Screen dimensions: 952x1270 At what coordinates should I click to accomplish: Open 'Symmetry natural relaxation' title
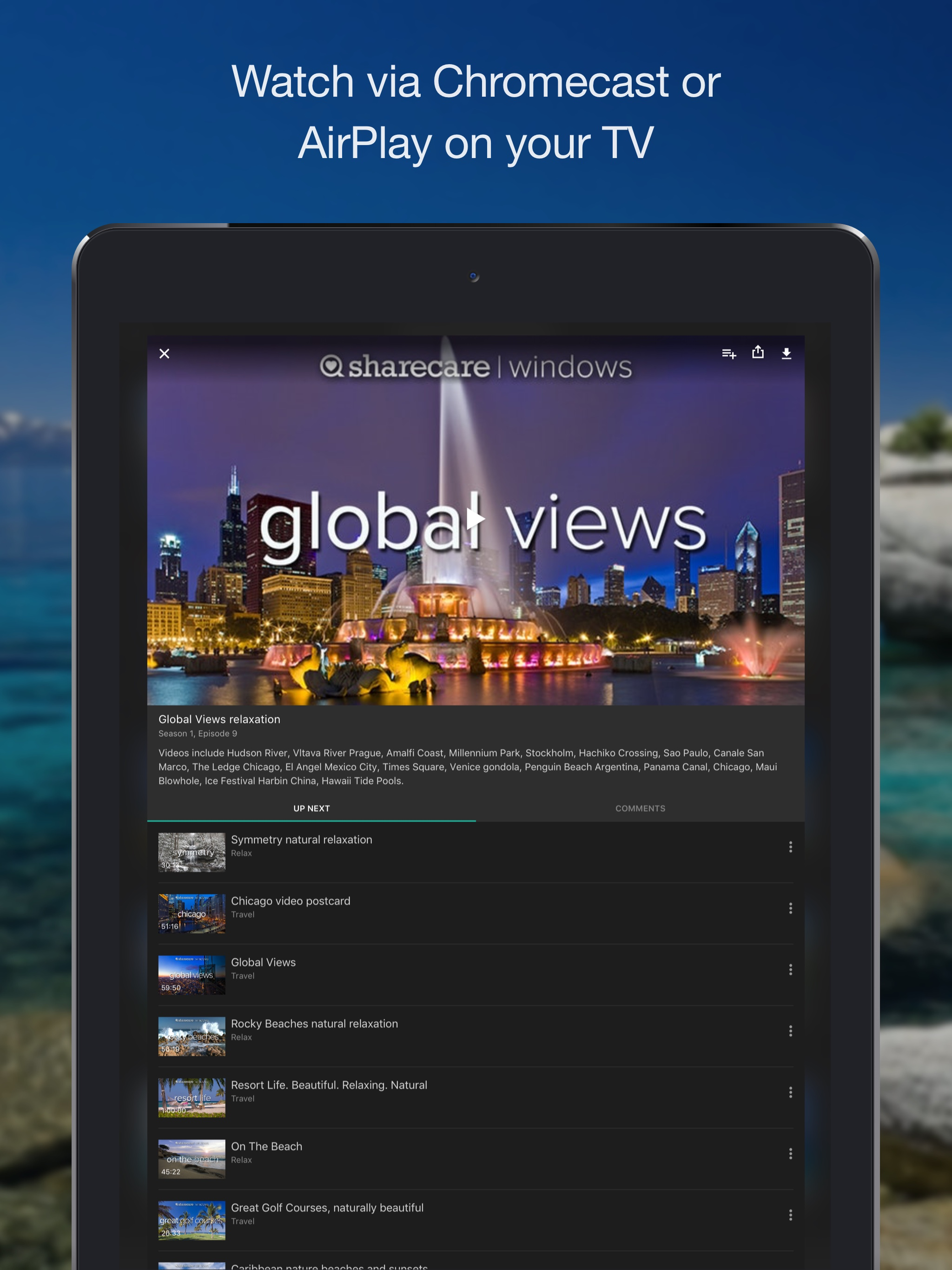tap(301, 840)
